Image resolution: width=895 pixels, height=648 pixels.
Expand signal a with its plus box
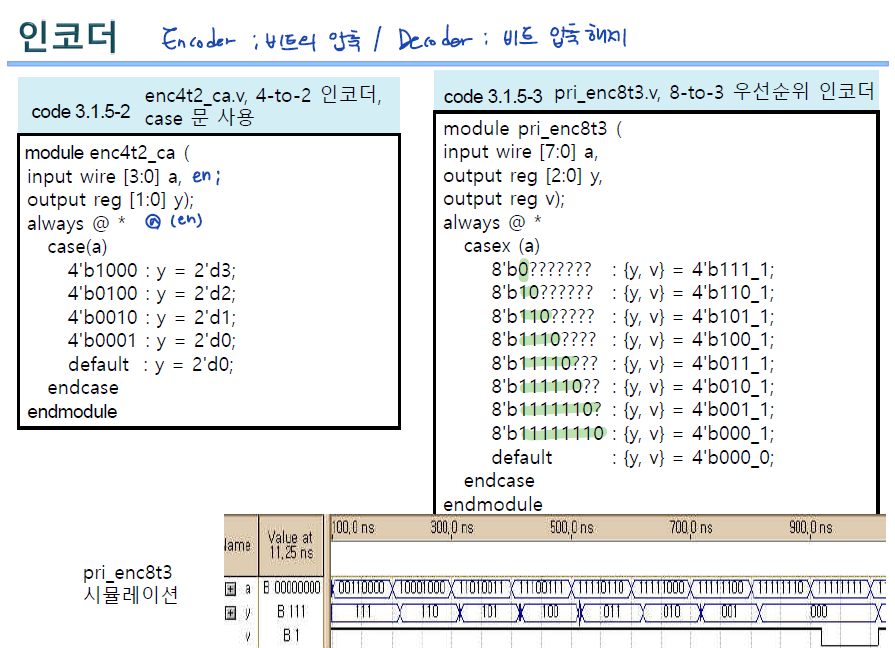(x=231, y=589)
